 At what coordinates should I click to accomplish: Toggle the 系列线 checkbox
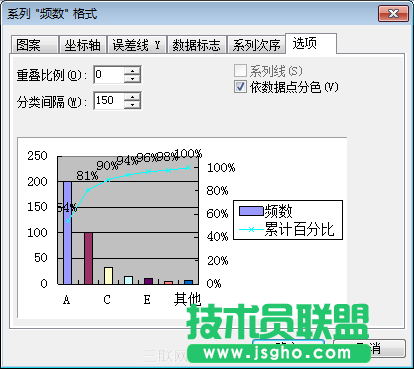(240, 71)
